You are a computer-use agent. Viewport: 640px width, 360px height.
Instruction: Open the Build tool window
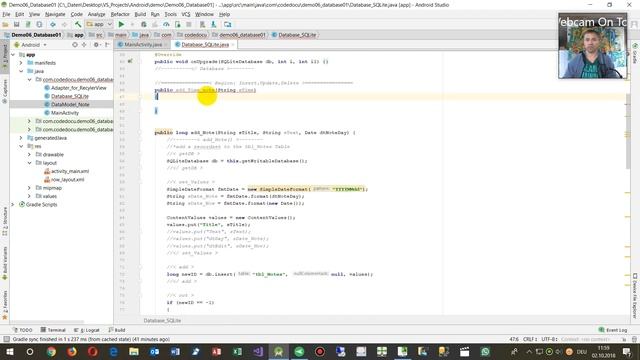pyautogui.click(x=117, y=330)
